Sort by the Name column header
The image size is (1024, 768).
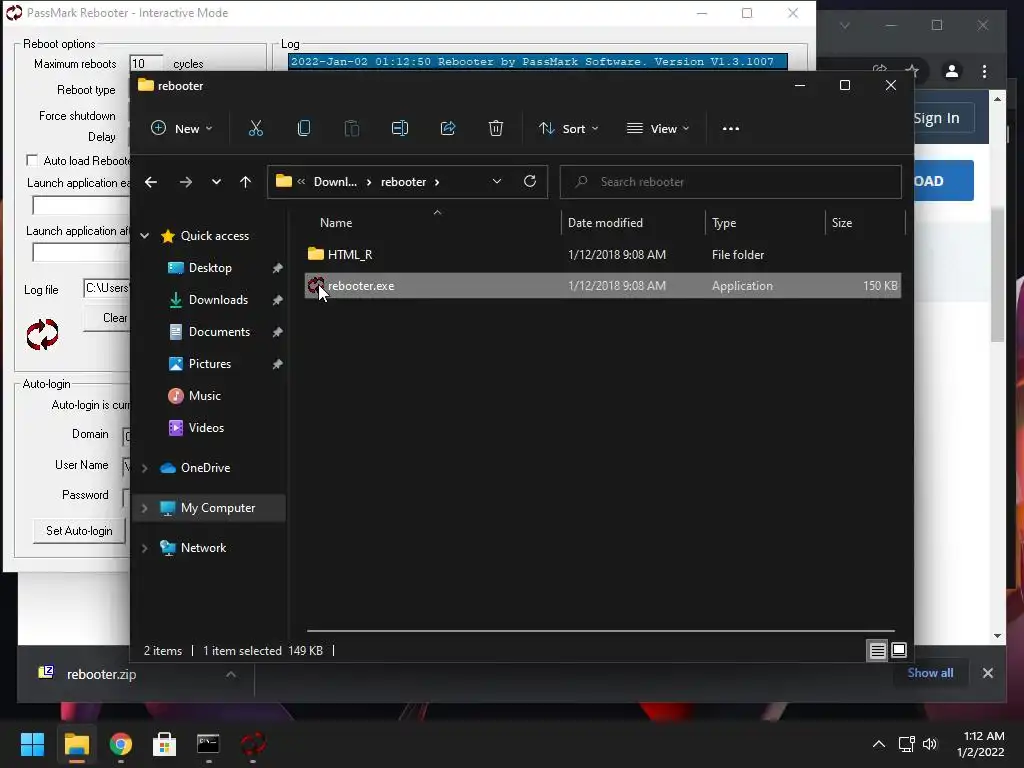336,223
